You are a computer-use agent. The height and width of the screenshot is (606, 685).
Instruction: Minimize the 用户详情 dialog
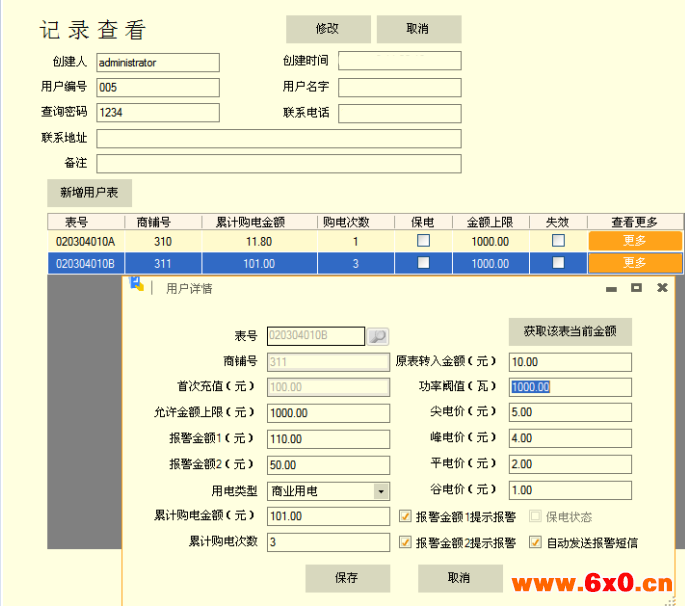click(612, 289)
